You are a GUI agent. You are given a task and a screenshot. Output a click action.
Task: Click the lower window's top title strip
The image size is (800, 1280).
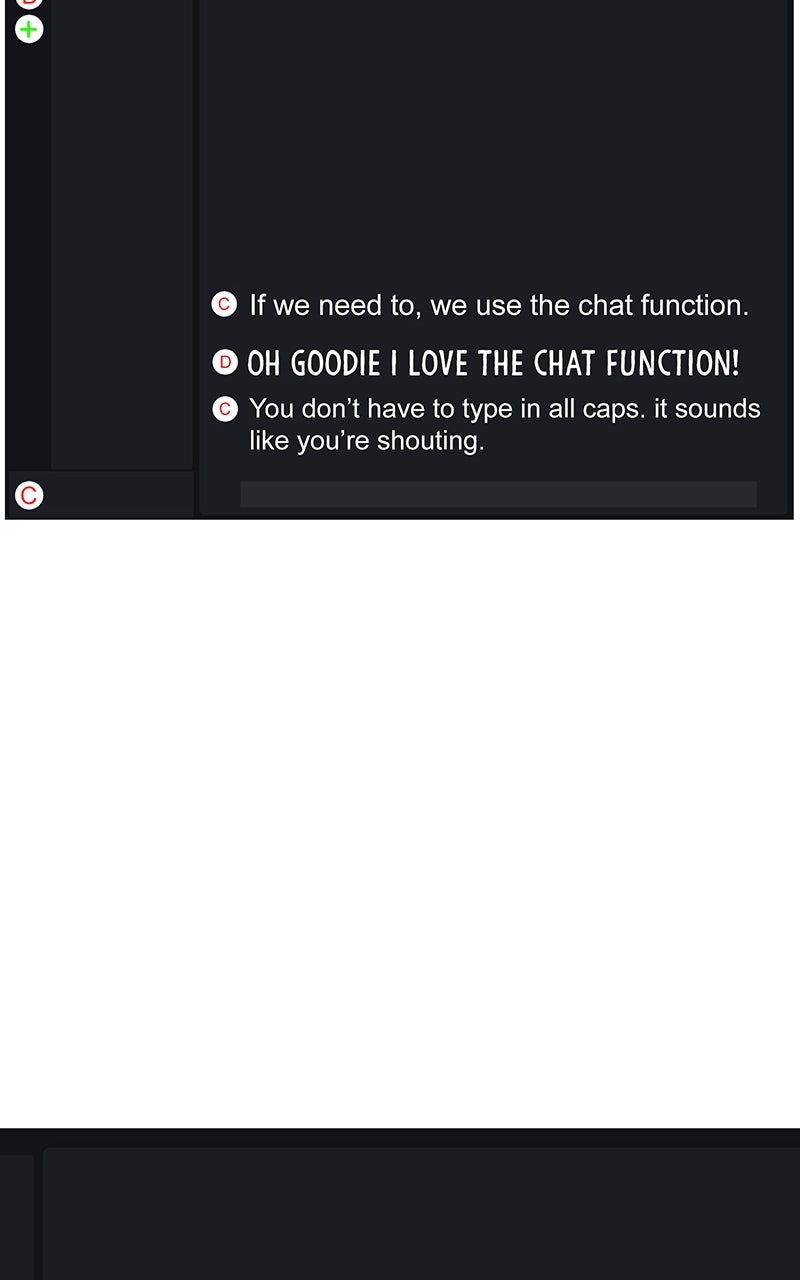400,1138
